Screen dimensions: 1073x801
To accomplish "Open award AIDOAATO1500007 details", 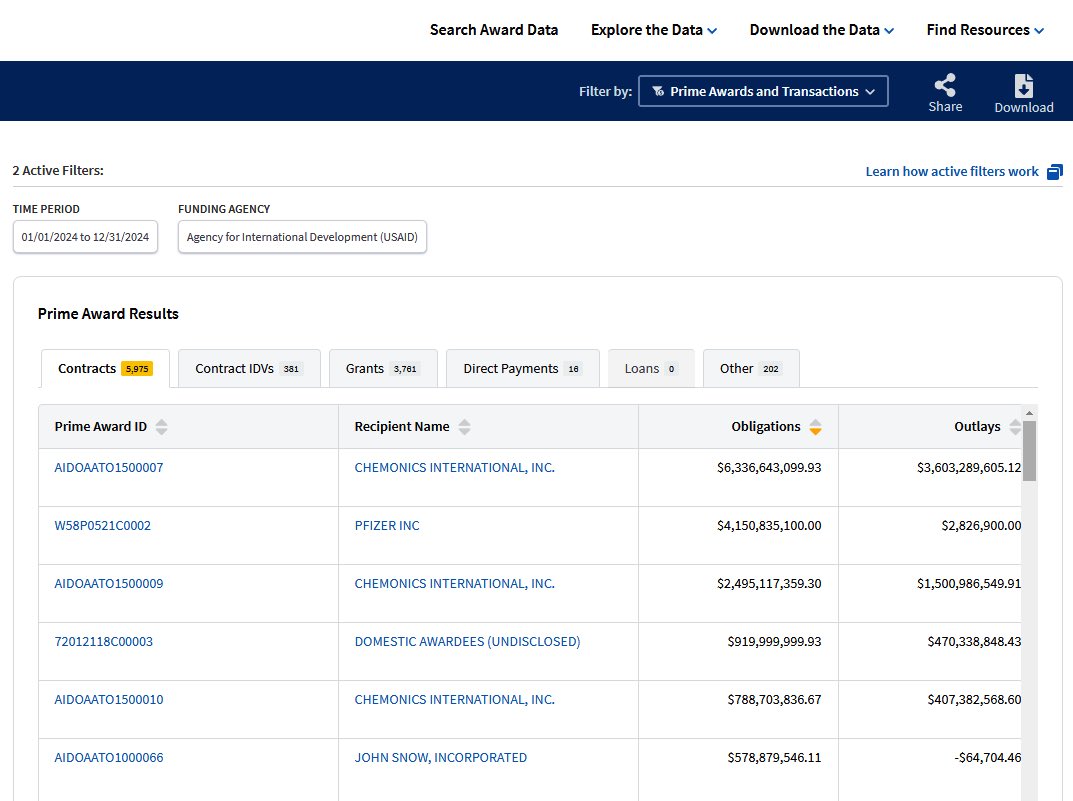I will coord(108,467).
